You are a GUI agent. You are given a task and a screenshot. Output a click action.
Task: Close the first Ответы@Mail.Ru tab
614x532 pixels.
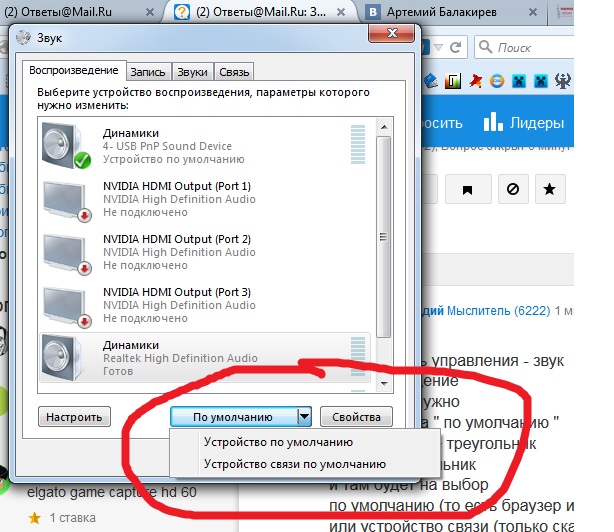(150, 12)
